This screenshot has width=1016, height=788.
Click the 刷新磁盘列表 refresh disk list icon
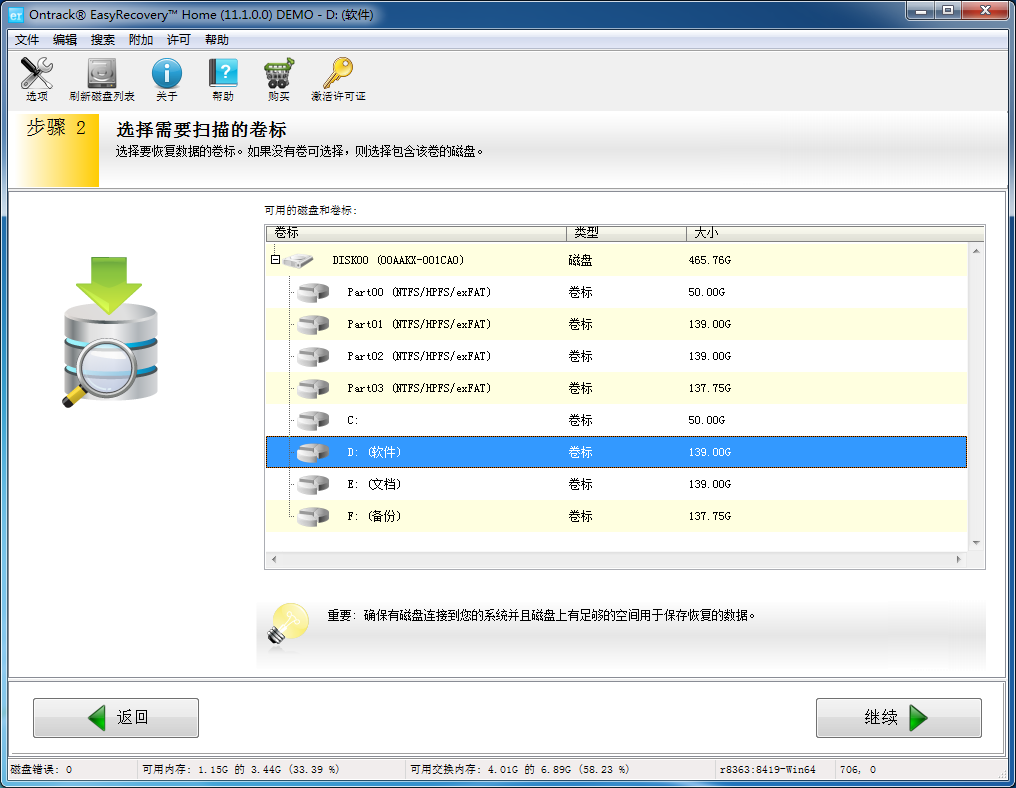102,74
